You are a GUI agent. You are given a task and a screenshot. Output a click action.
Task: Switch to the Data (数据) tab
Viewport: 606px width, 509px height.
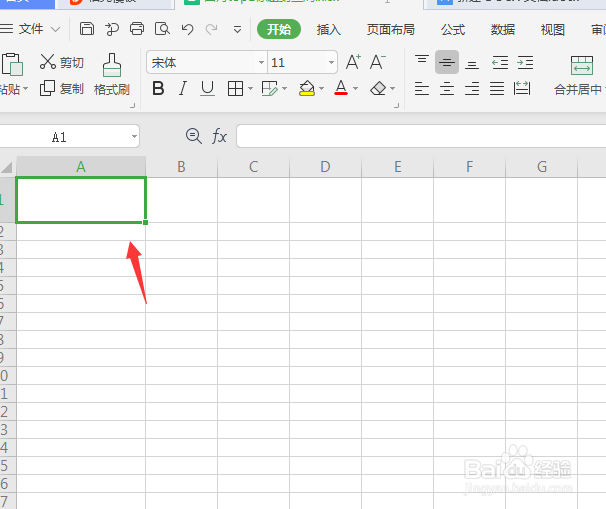(x=503, y=29)
